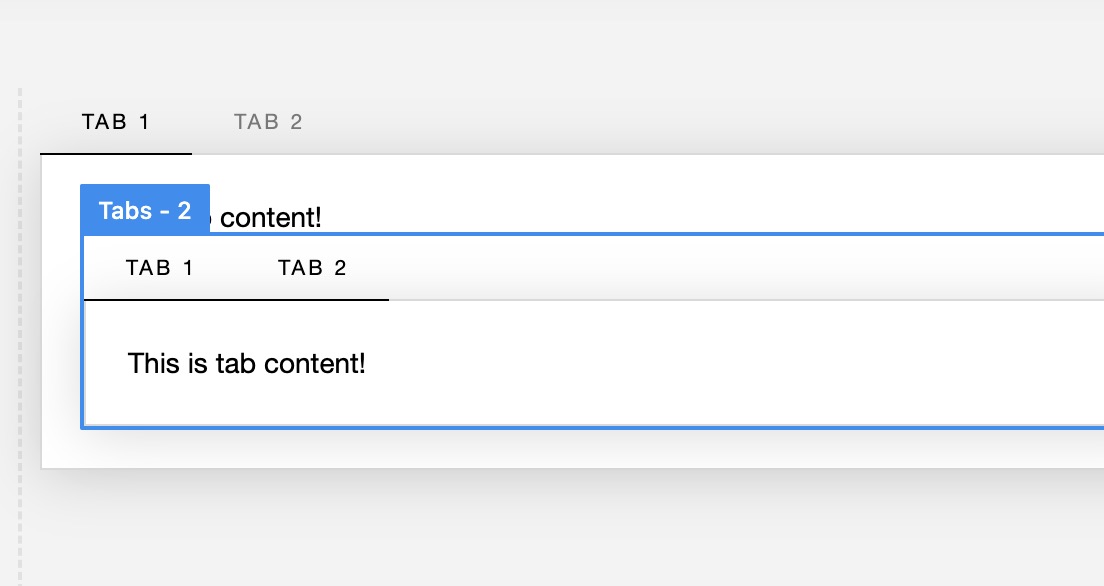Select TAB 1 inside nested Tabs - 2
The width and height of the screenshot is (1104, 586).
(x=160, y=268)
